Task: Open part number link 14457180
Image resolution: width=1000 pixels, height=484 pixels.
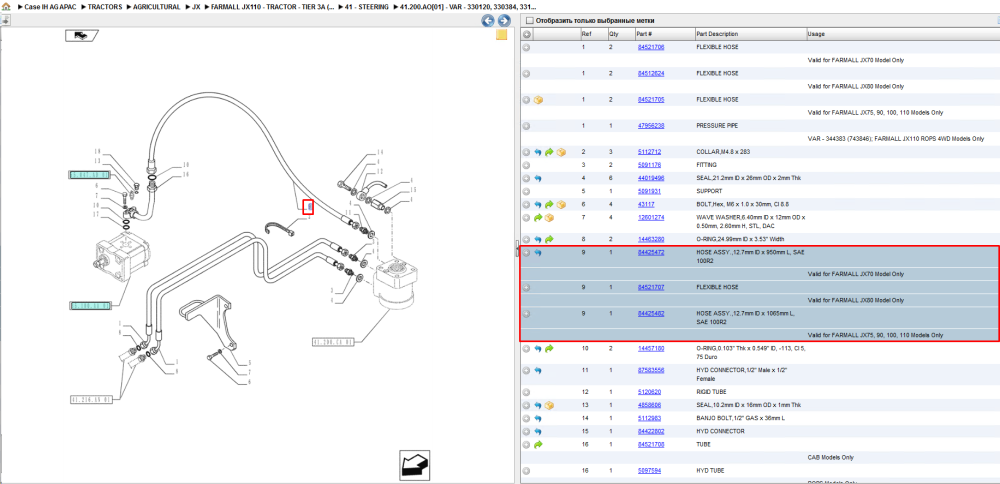Action: click(651, 348)
